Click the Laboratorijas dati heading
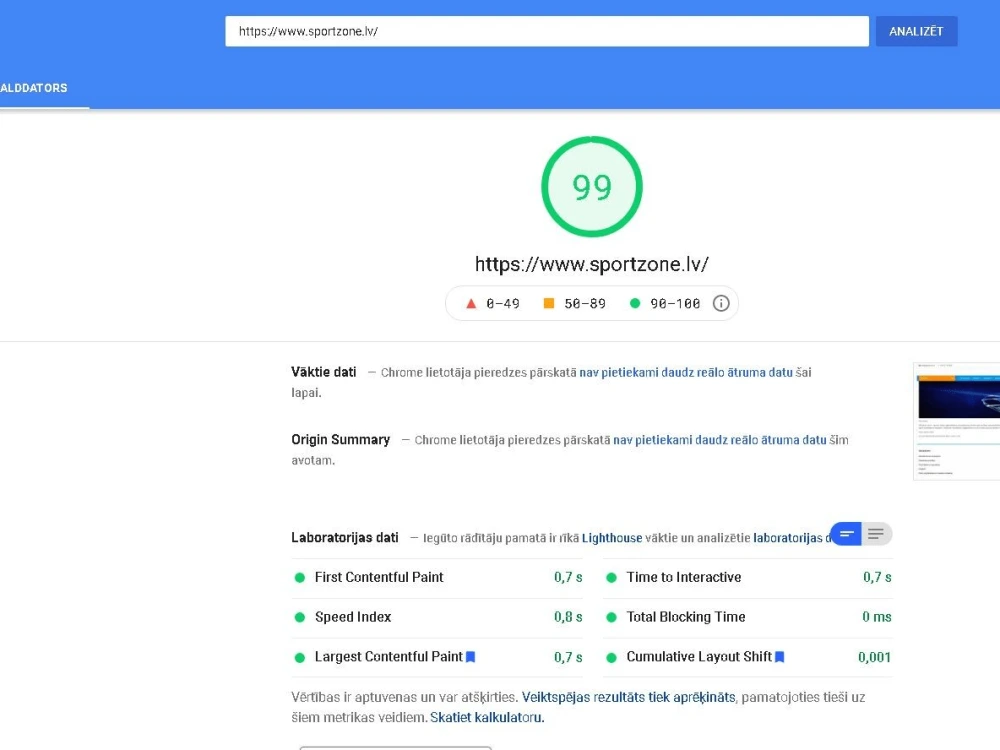 click(x=344, y=538)
